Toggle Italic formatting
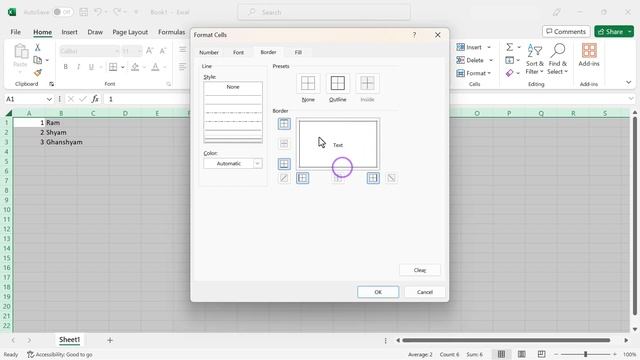 point(78,67)
